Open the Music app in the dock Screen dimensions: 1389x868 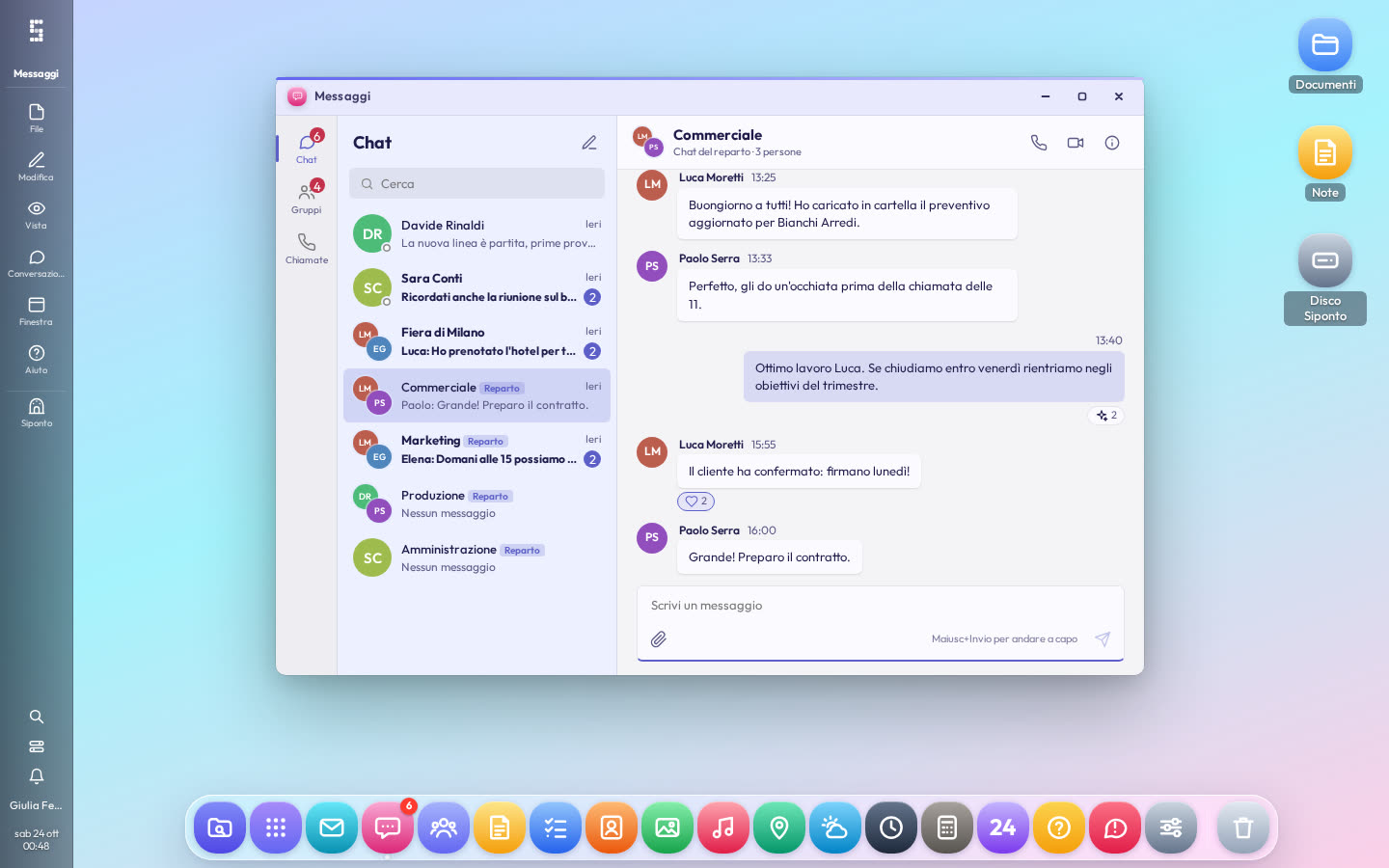coord(723,827)
